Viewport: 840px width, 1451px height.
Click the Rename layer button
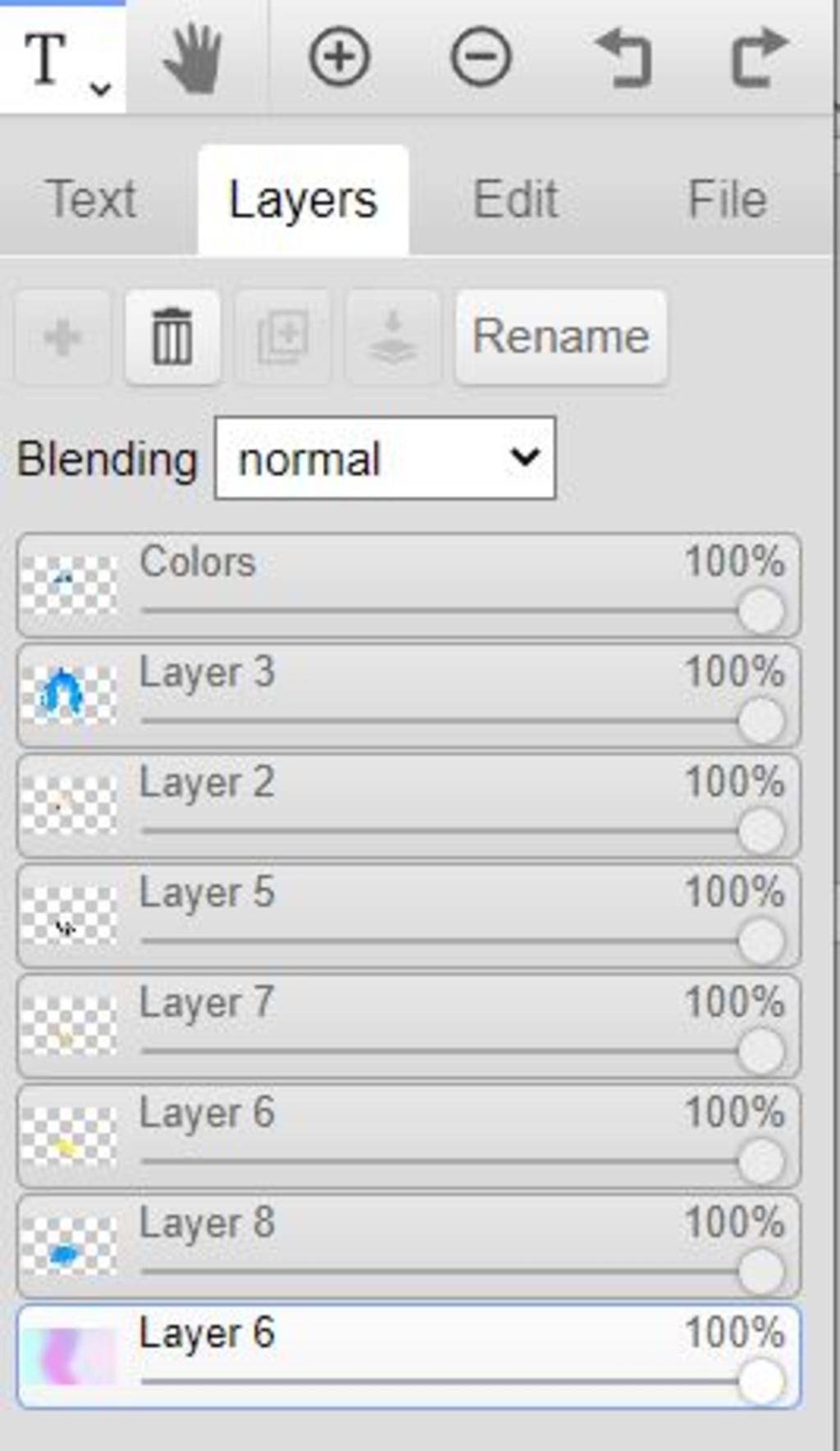[561, 336]
